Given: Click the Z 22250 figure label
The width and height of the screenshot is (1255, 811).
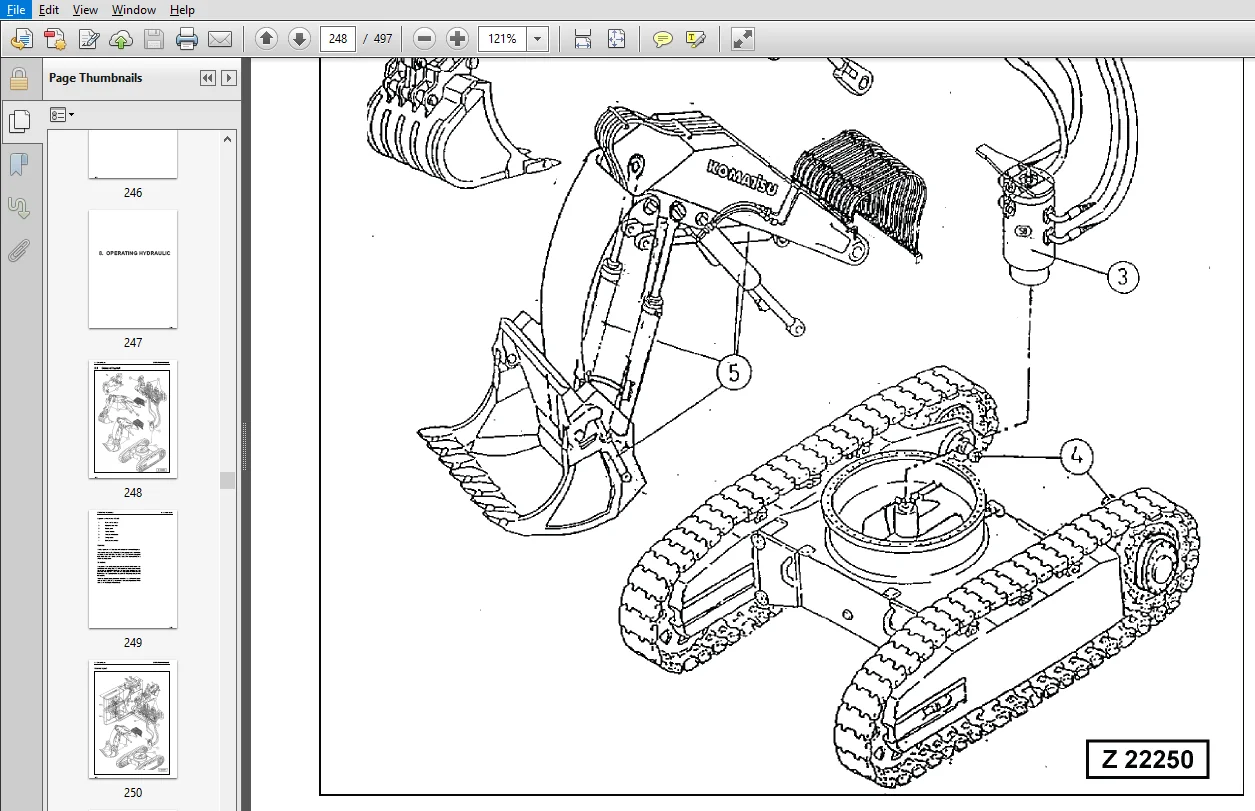Looking at the screenshot, I should click(1147, 759).
